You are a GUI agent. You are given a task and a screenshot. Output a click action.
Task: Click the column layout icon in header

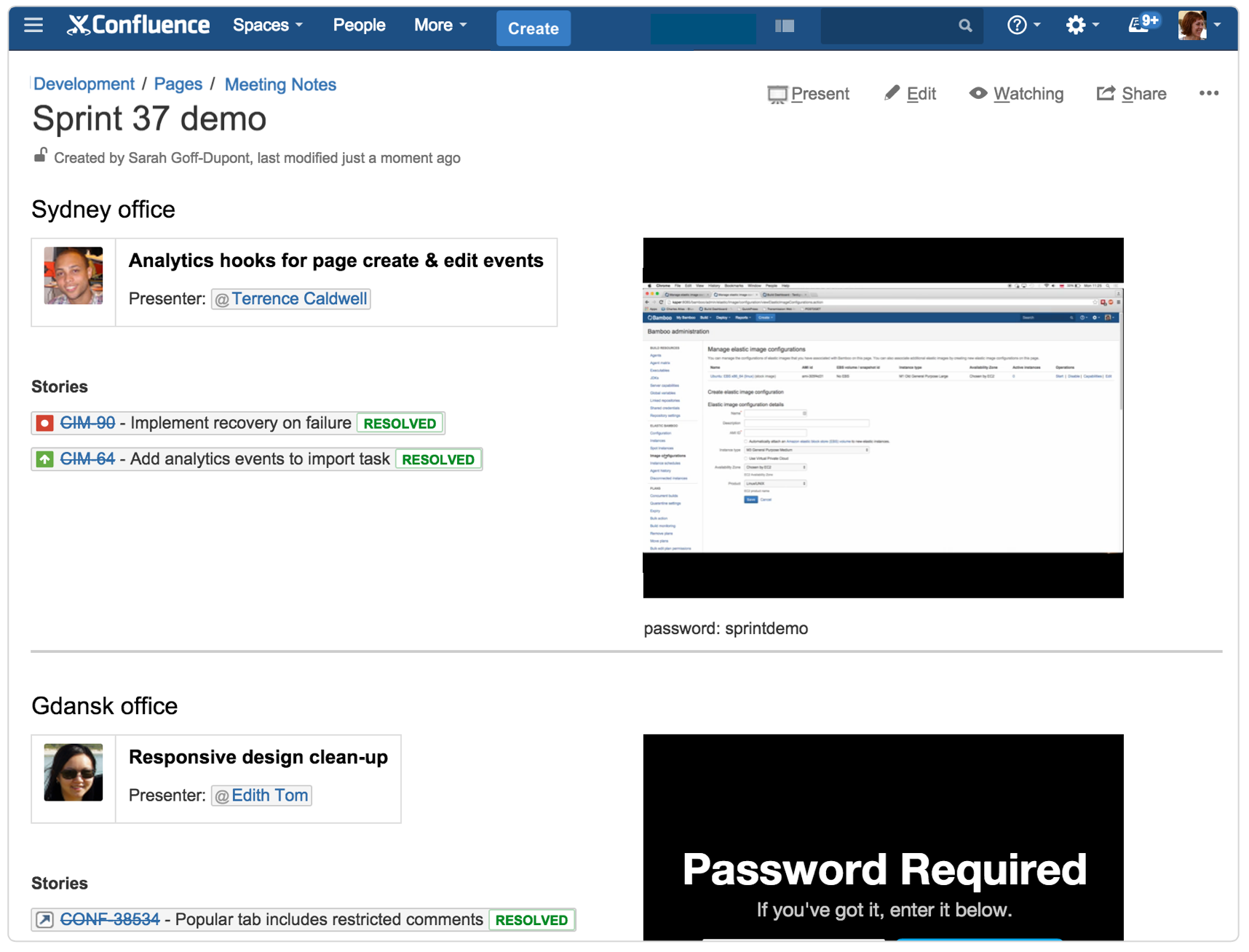coord(784,25)
